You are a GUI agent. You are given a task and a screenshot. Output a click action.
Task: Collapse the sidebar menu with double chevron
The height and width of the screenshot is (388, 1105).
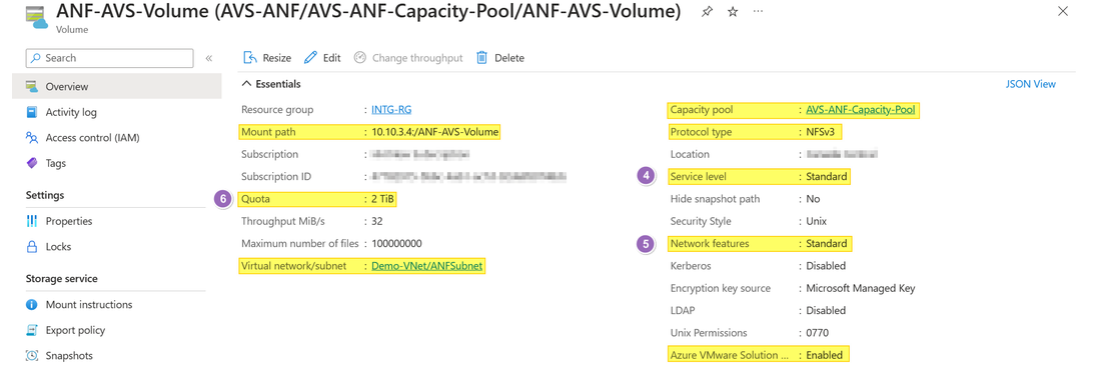click(209, 58)
